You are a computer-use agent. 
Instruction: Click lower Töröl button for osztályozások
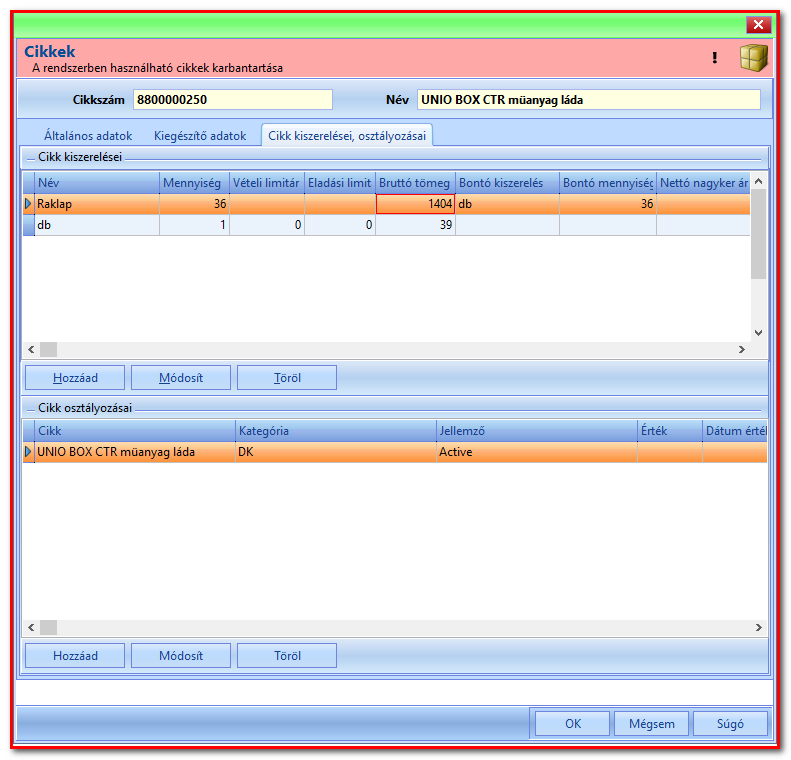click(x=287, y=656)
